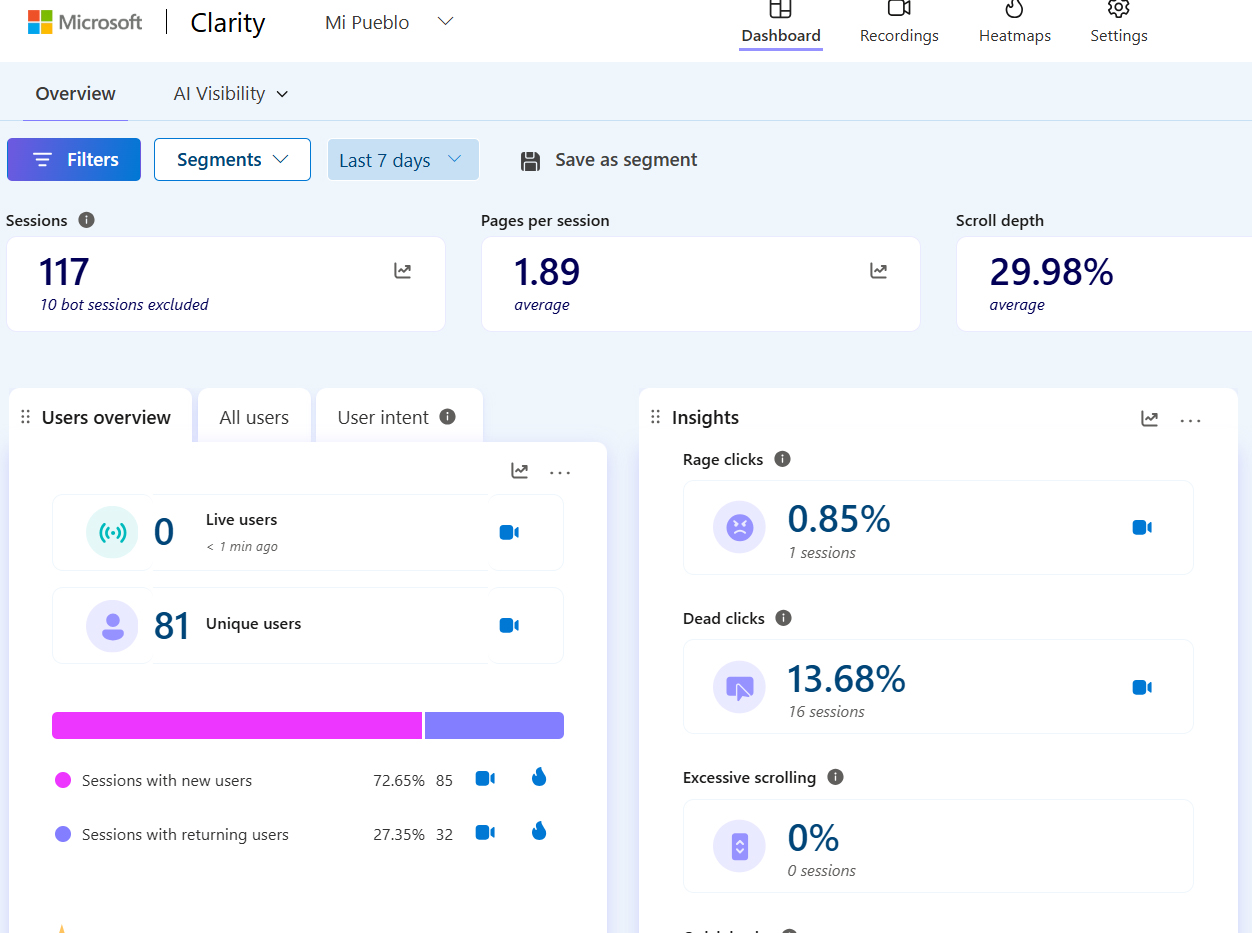Screen dimensions: 1252x933
Task: Switch to the All users tab
Action: click(254, 418)
